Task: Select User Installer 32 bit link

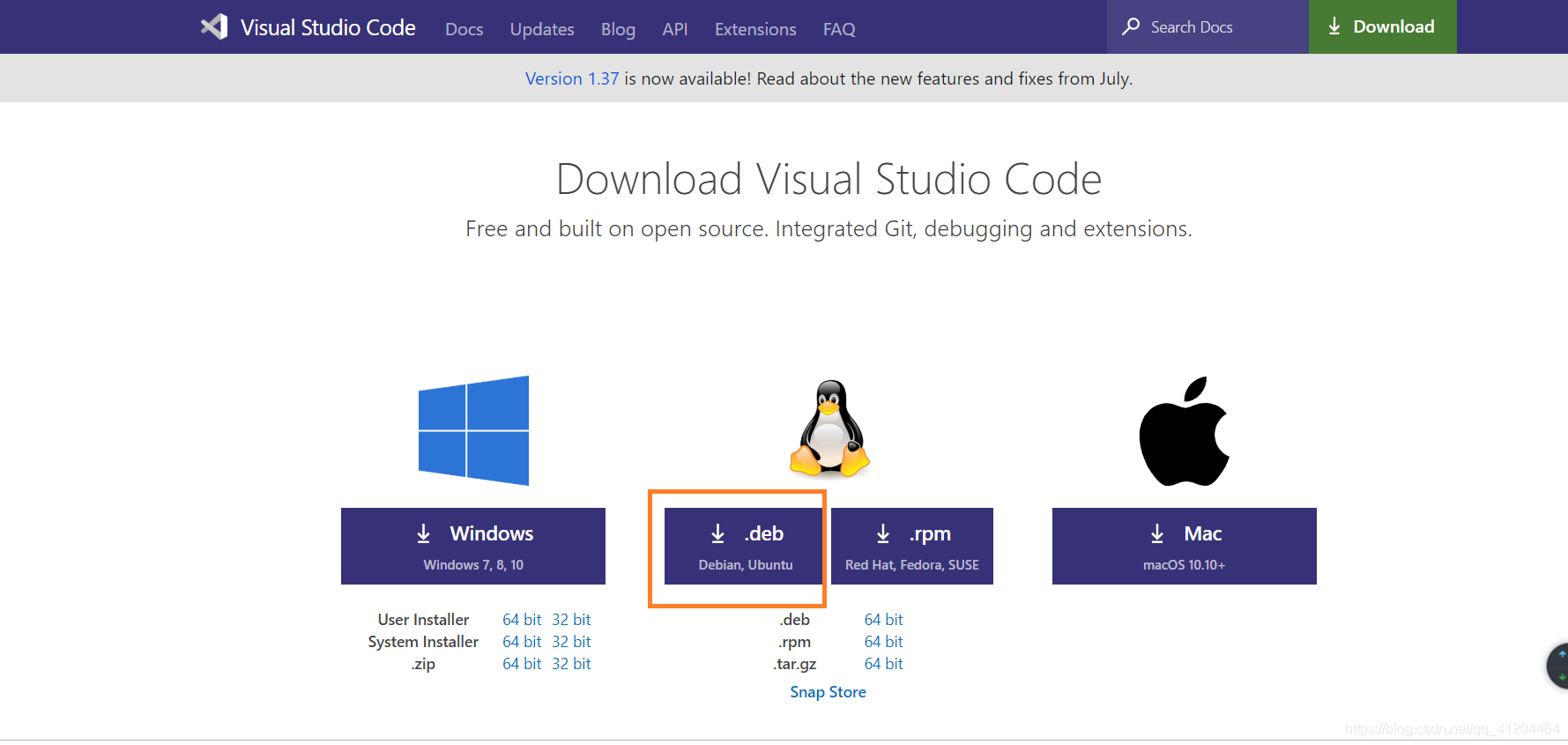Action: pyautogui.click(x=571, y=620)
